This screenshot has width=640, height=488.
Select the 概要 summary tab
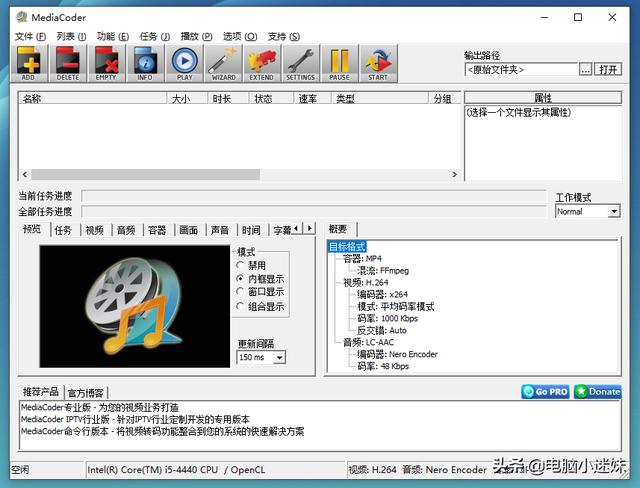[x=338, y=229]
